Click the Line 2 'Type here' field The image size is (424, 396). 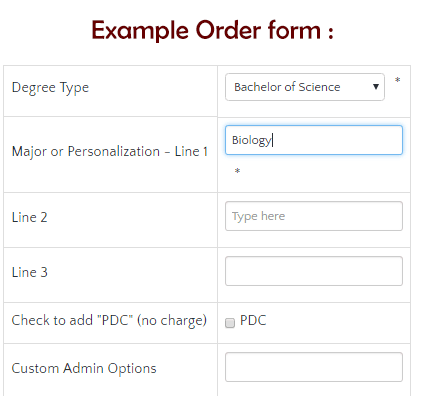314,216
